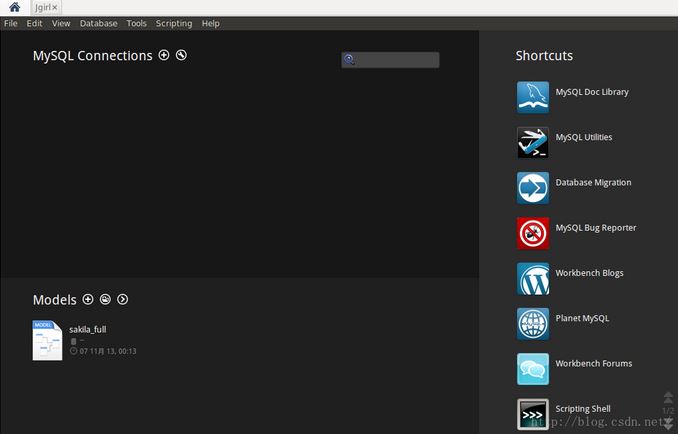Image resolution: width=678 pixels, height=434 pixels.
Task: Click the Planet MySQL globe icon
Action: [532, 323]
